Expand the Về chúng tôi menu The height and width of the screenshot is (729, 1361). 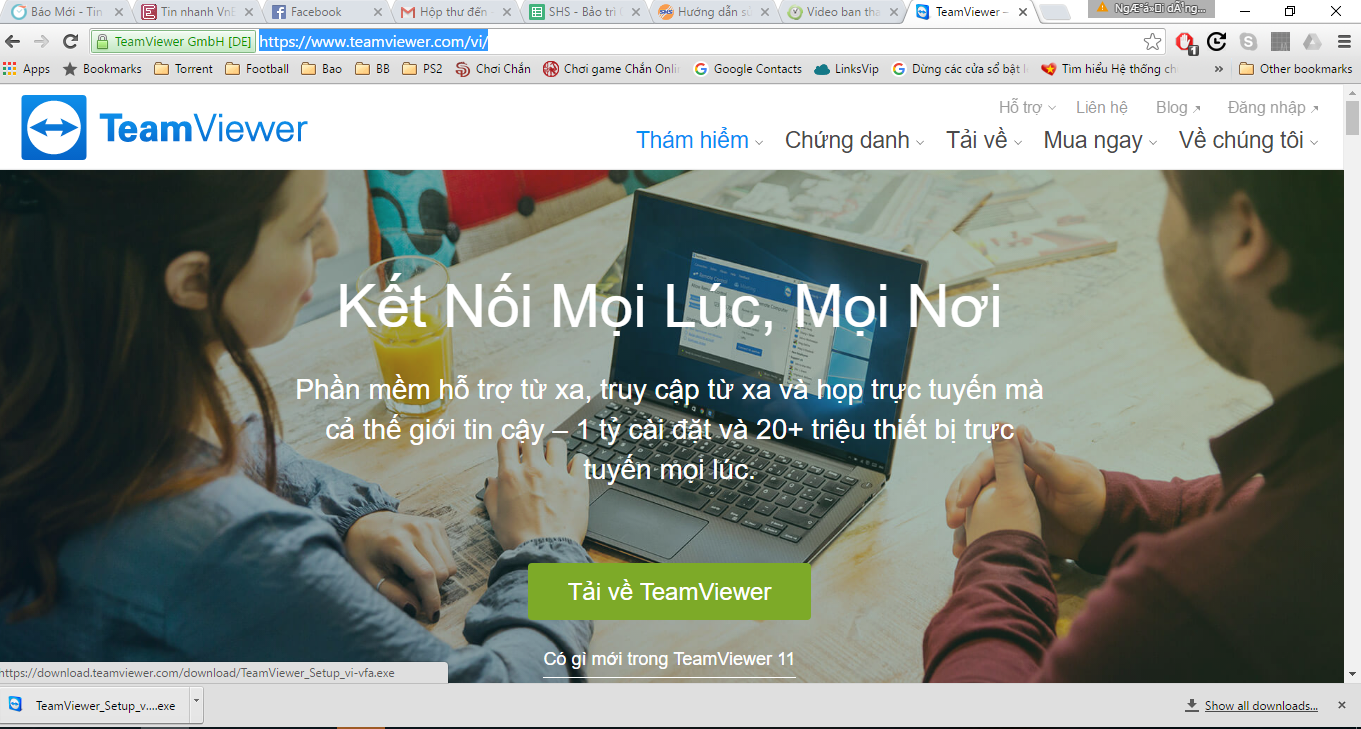click(x=1249, y=141)
